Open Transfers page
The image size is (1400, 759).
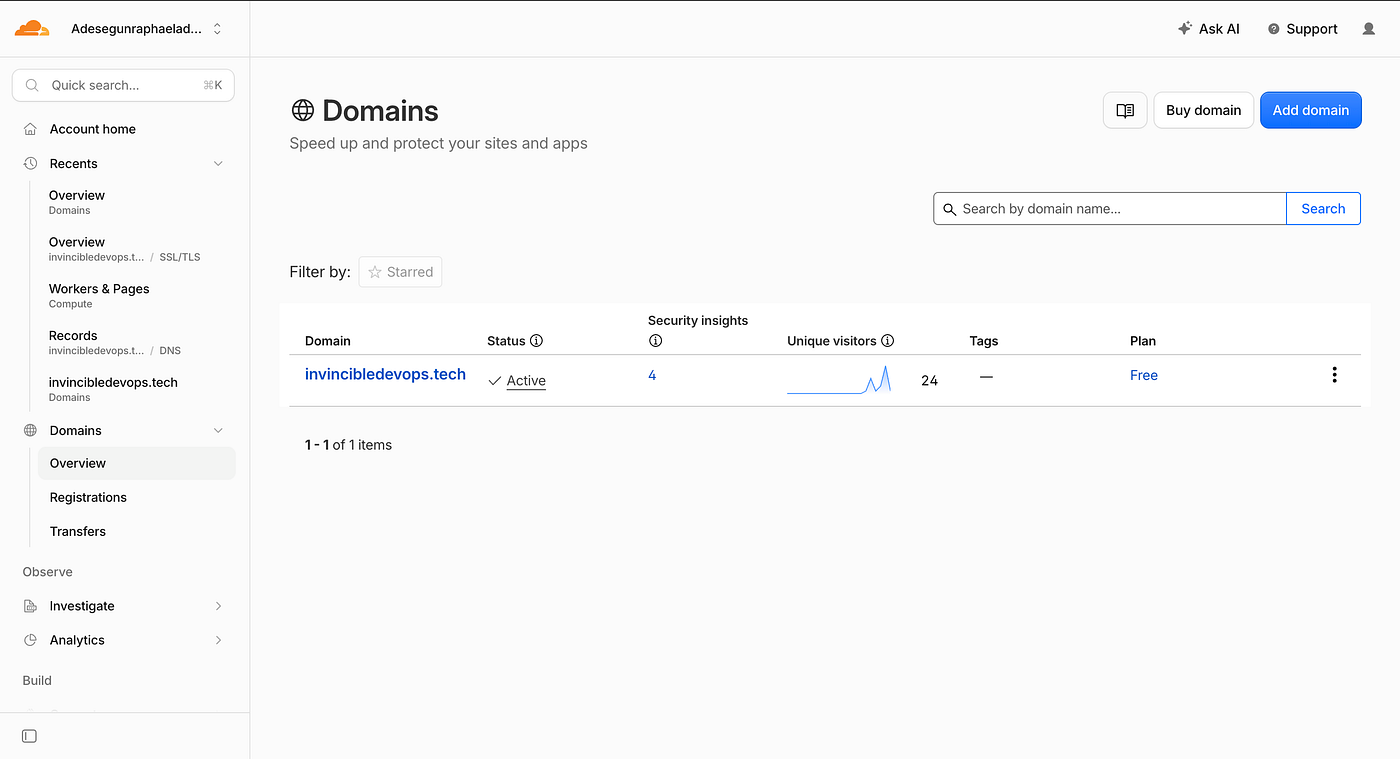click(78, 531)
